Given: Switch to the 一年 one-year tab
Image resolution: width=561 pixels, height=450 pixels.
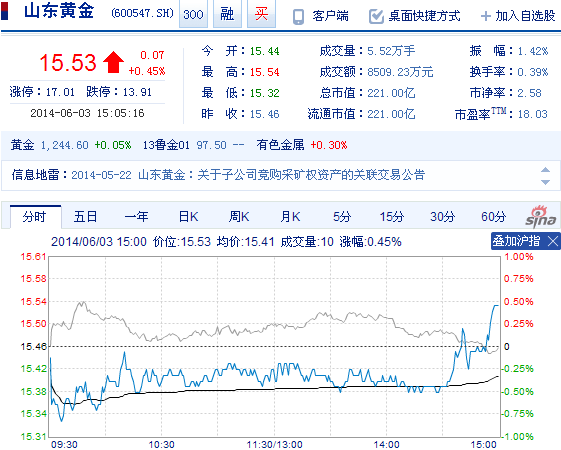Looking at the screenshot, I should click(136, 217).
